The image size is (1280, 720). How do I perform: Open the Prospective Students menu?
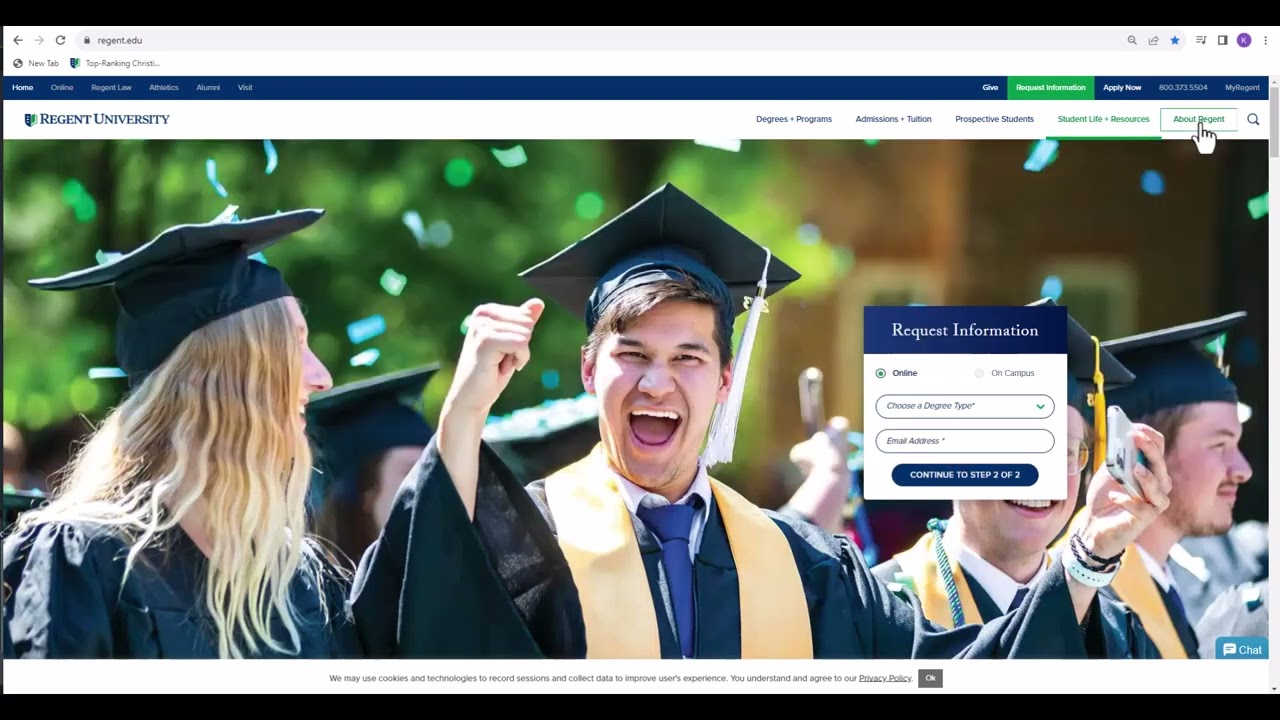tap(994, 119)
